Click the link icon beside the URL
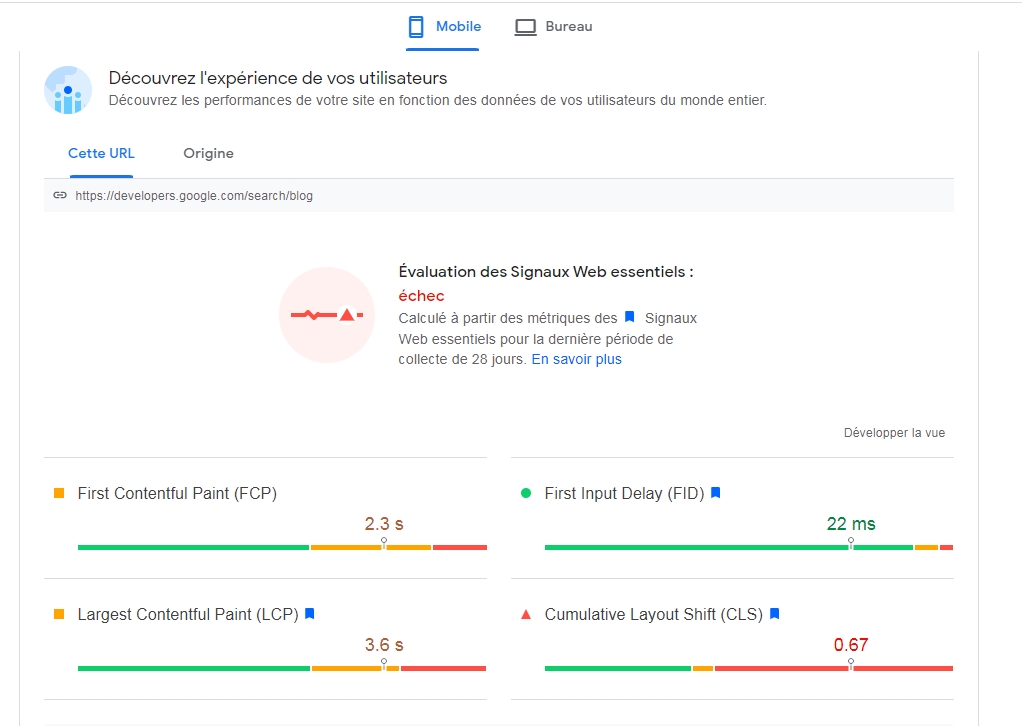1022x726 pixels. pyautogui.click(x=60, y=196)
